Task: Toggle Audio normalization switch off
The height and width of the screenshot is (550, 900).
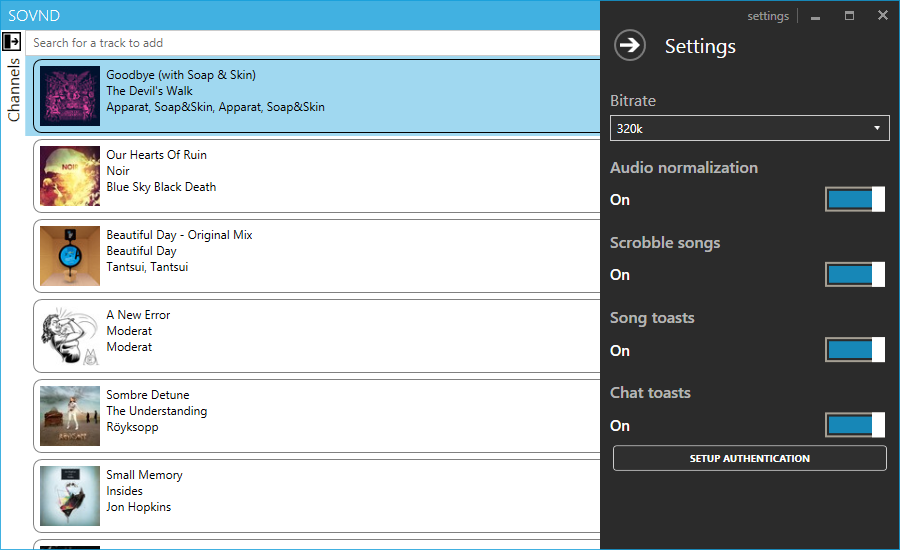Action: (x=854, y=200)
